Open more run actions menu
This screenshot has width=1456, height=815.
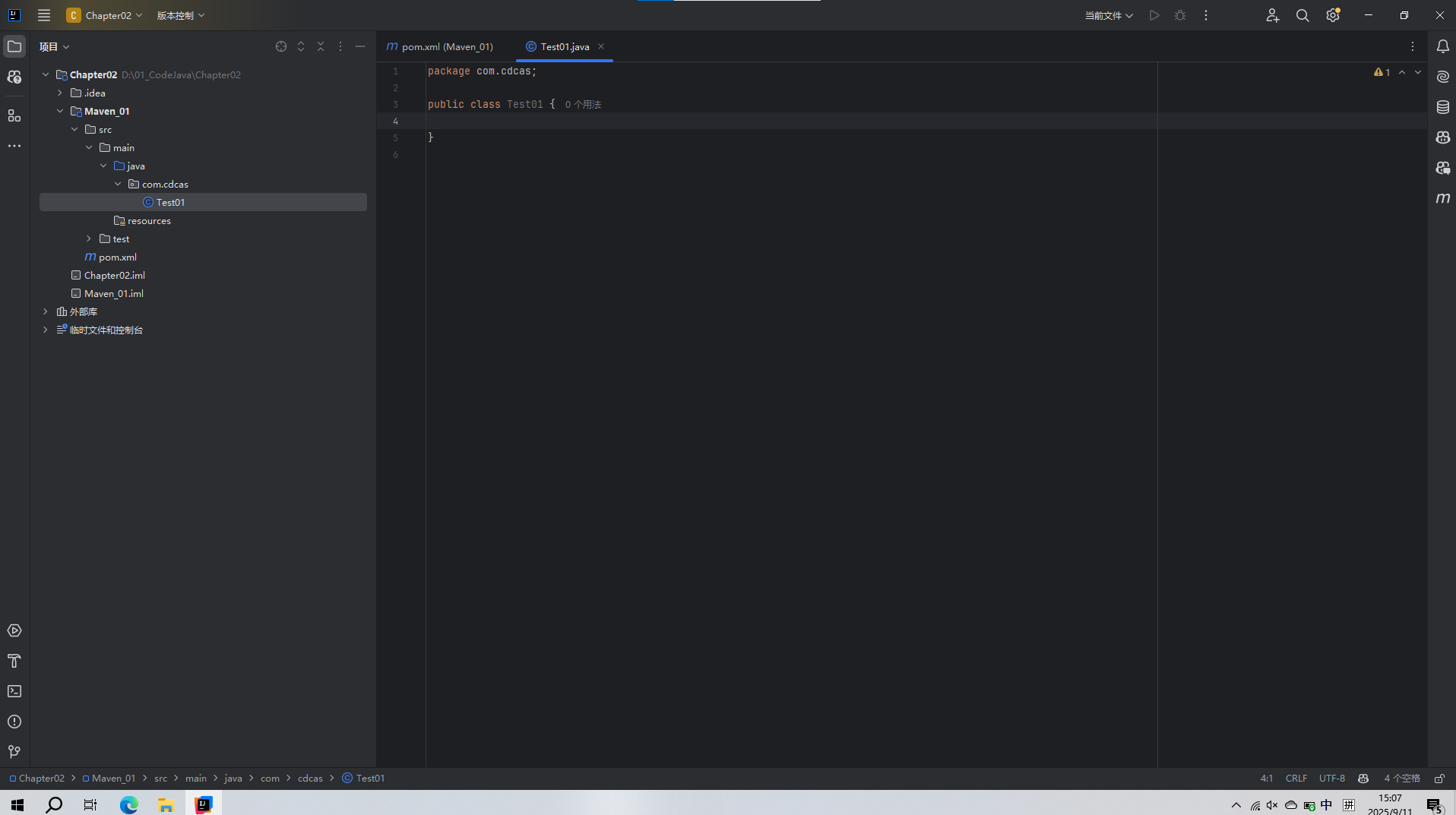[1206, 15]
